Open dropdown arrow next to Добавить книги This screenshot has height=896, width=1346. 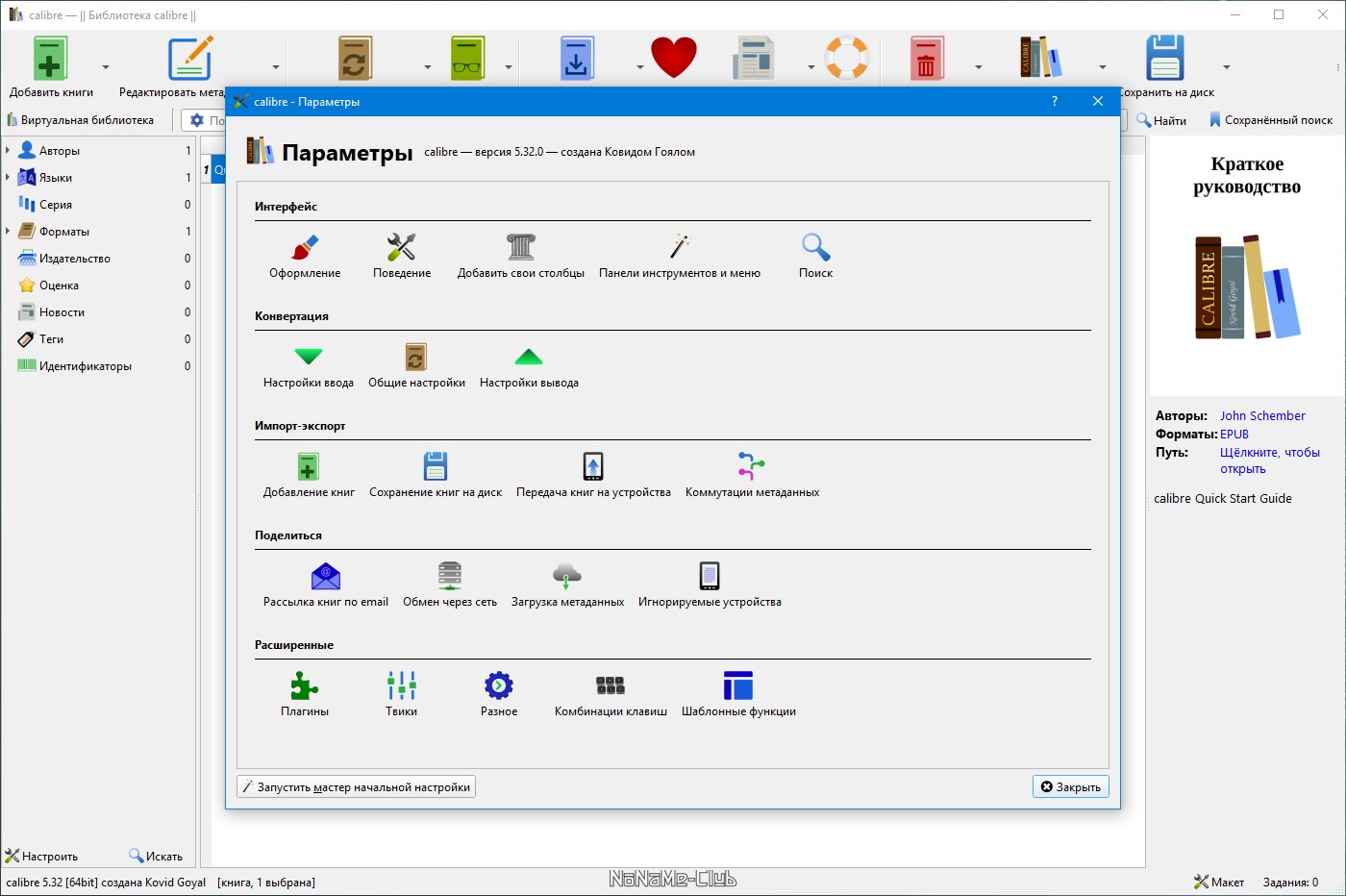click(106, 67)
